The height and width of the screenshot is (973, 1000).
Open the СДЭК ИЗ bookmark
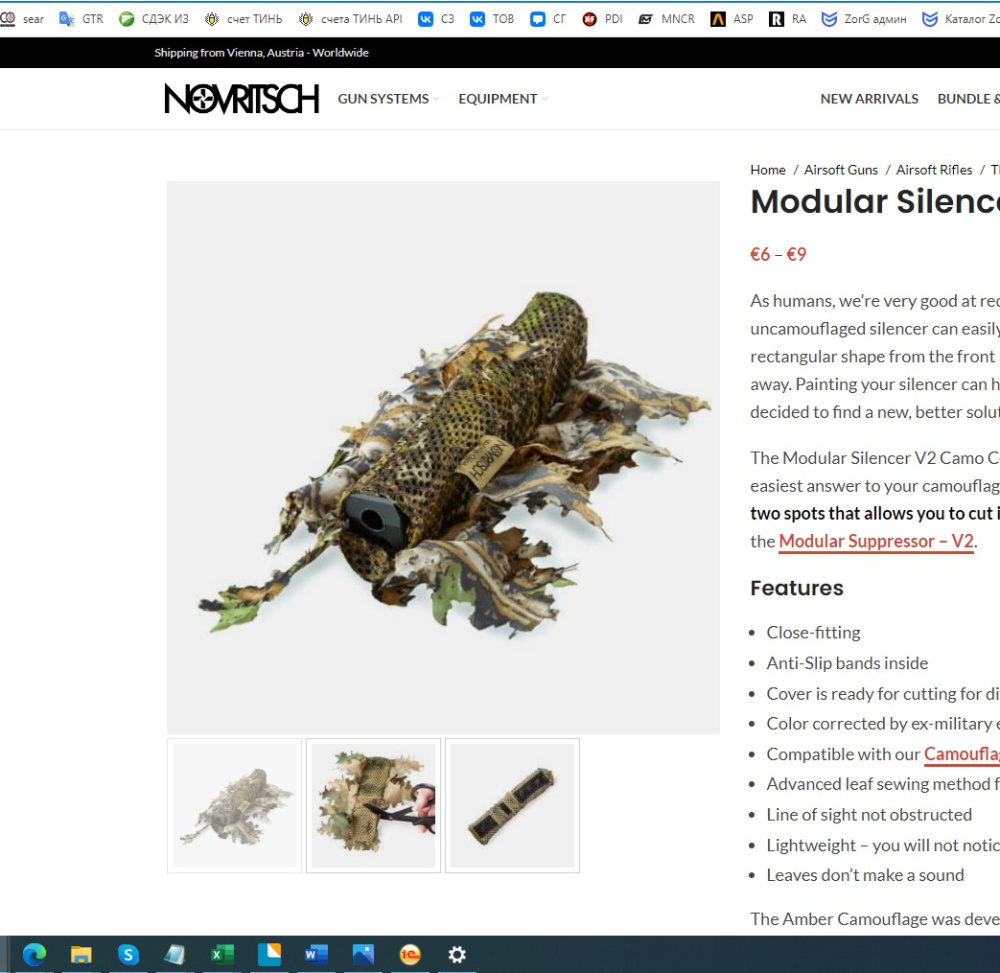pyautogui.click(x=154, y=19)
